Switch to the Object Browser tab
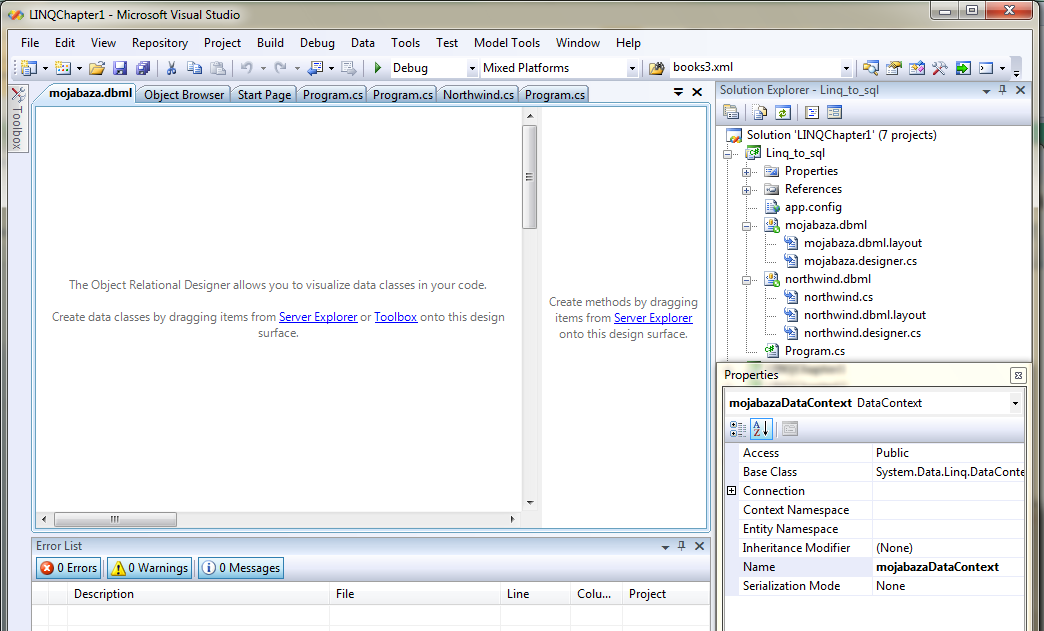Screen dimensions: 1044x631 (184, 95)
